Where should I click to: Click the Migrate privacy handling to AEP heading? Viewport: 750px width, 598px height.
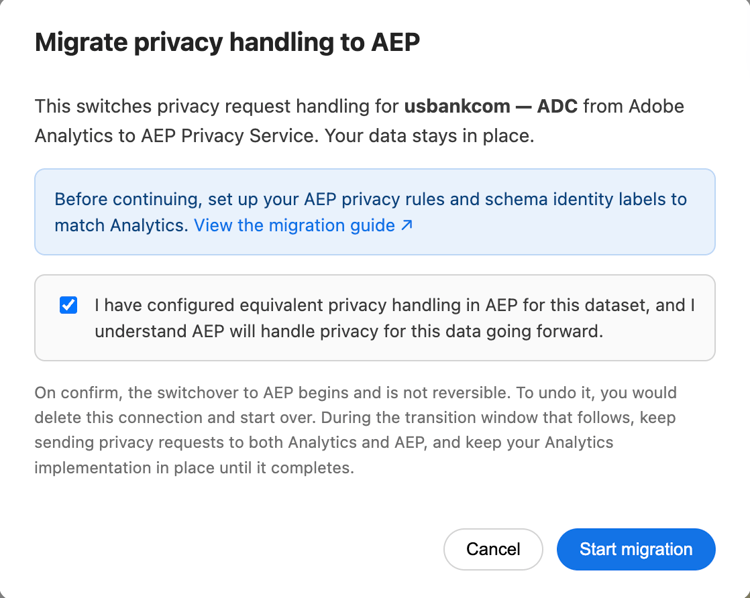coord(227,42)
